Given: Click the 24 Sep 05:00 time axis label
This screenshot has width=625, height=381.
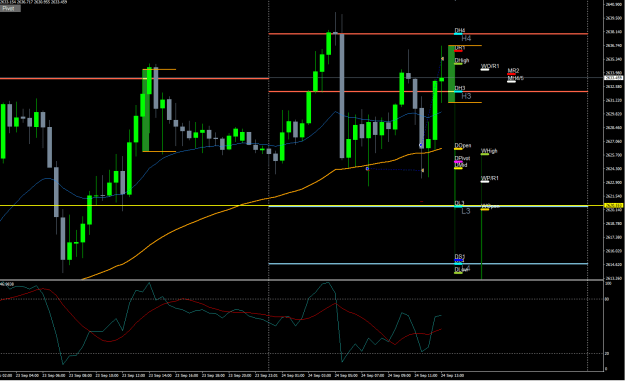Looking at the screenshot, I should [346, 375].
